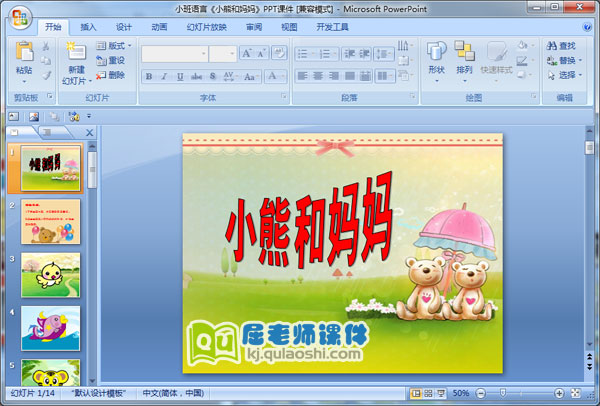Close the slide thumbnails pane

90,133
